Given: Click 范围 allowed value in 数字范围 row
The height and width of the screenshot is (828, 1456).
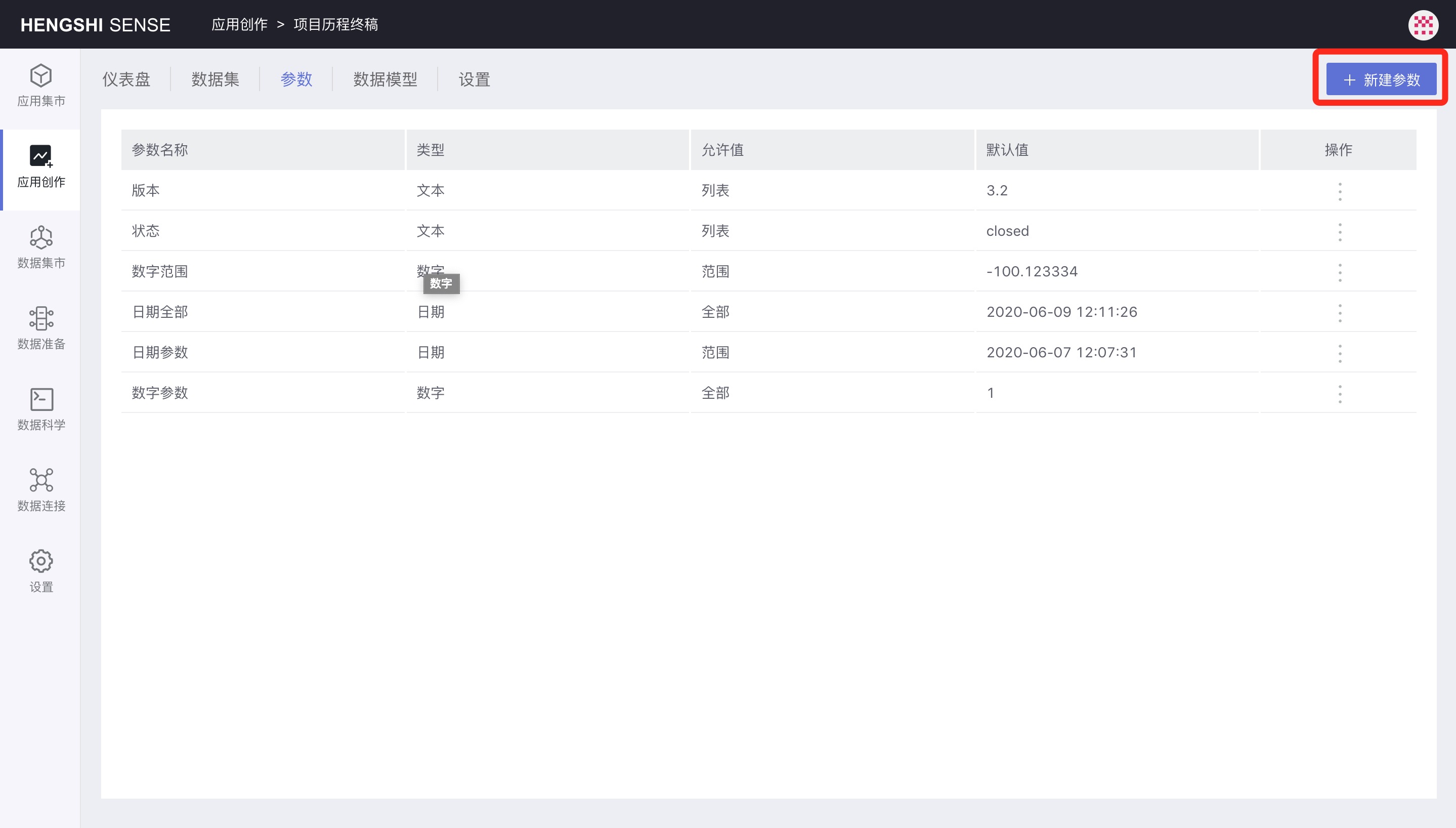Looking at the screenshot, I should pos(715,271).
